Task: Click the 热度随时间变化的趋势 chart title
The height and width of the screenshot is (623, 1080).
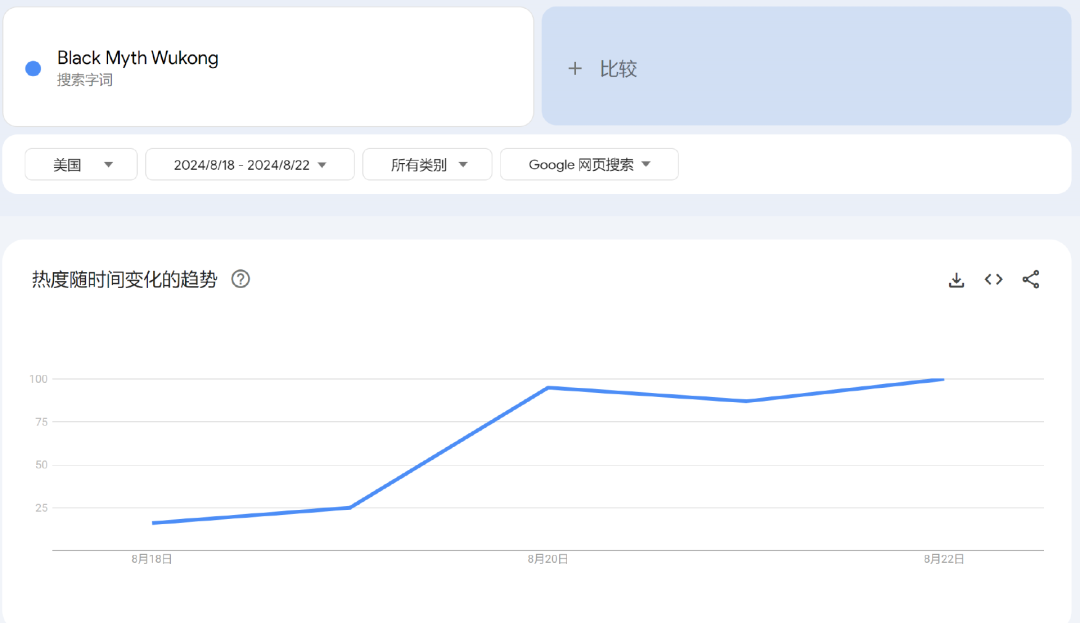Action: coord(125,279)
